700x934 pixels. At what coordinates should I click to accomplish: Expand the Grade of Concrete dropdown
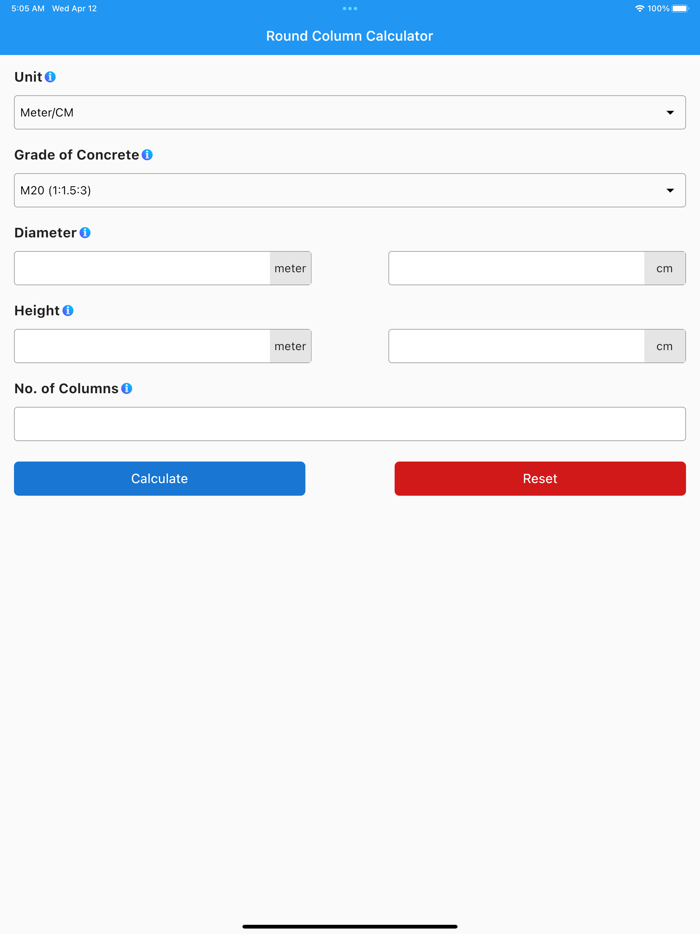click(x=349, y=190)
